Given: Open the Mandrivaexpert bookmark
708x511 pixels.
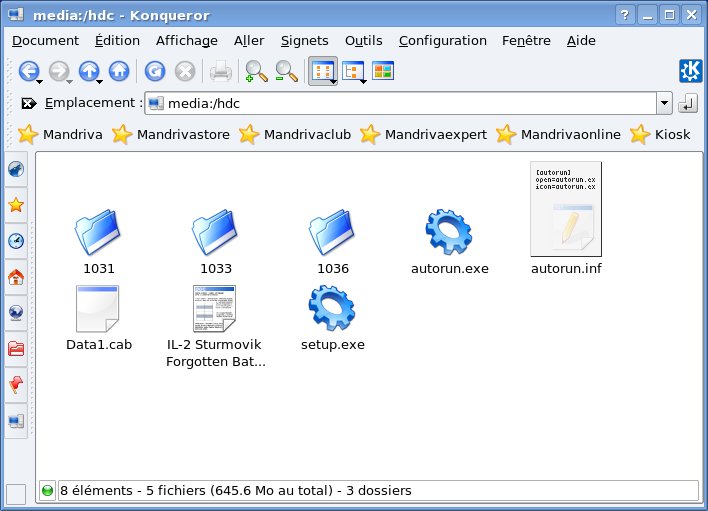Looking at the screenshot, I should pyautogui.click(x=424, y=135).
